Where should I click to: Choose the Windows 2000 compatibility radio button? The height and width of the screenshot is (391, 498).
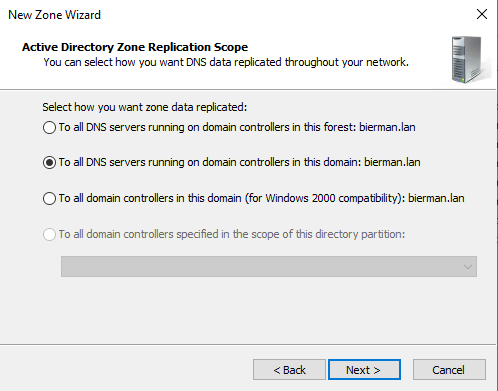(49, 198)
